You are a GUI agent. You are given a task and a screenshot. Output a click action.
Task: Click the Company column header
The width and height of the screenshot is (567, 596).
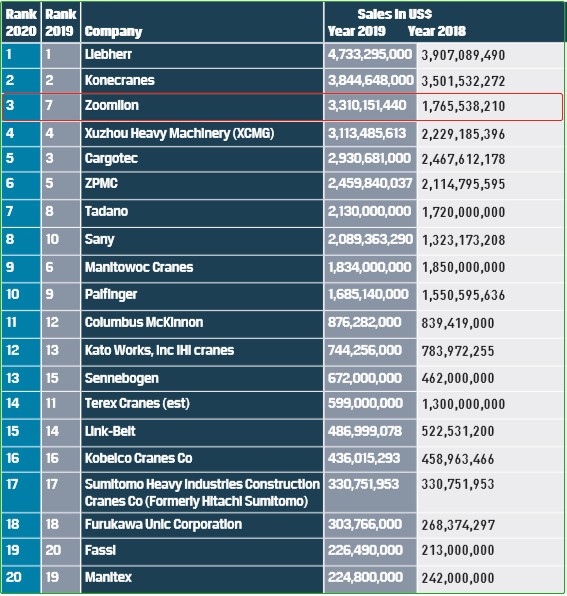tap(113, 32)
